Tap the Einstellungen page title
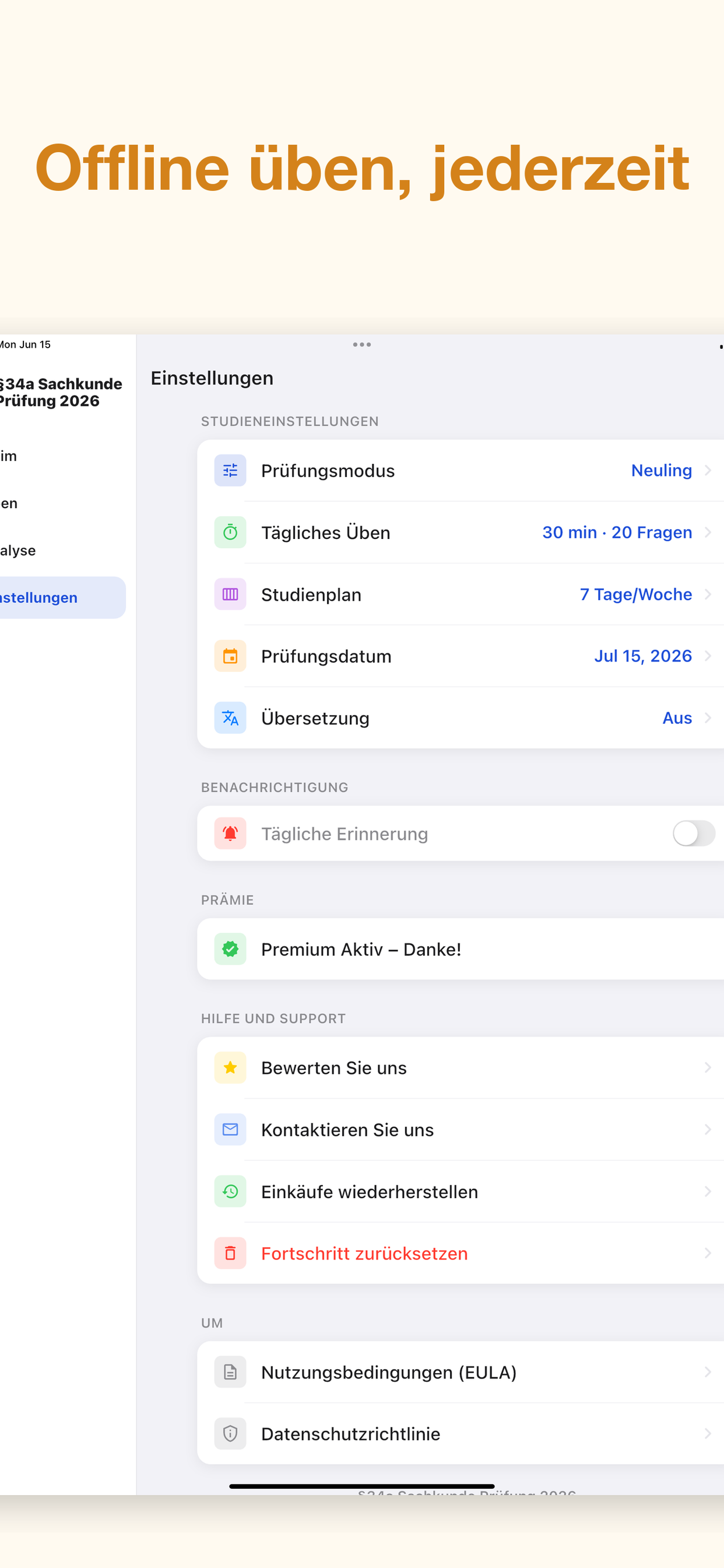The image size is (724, 1568). (x=212, y=378)
